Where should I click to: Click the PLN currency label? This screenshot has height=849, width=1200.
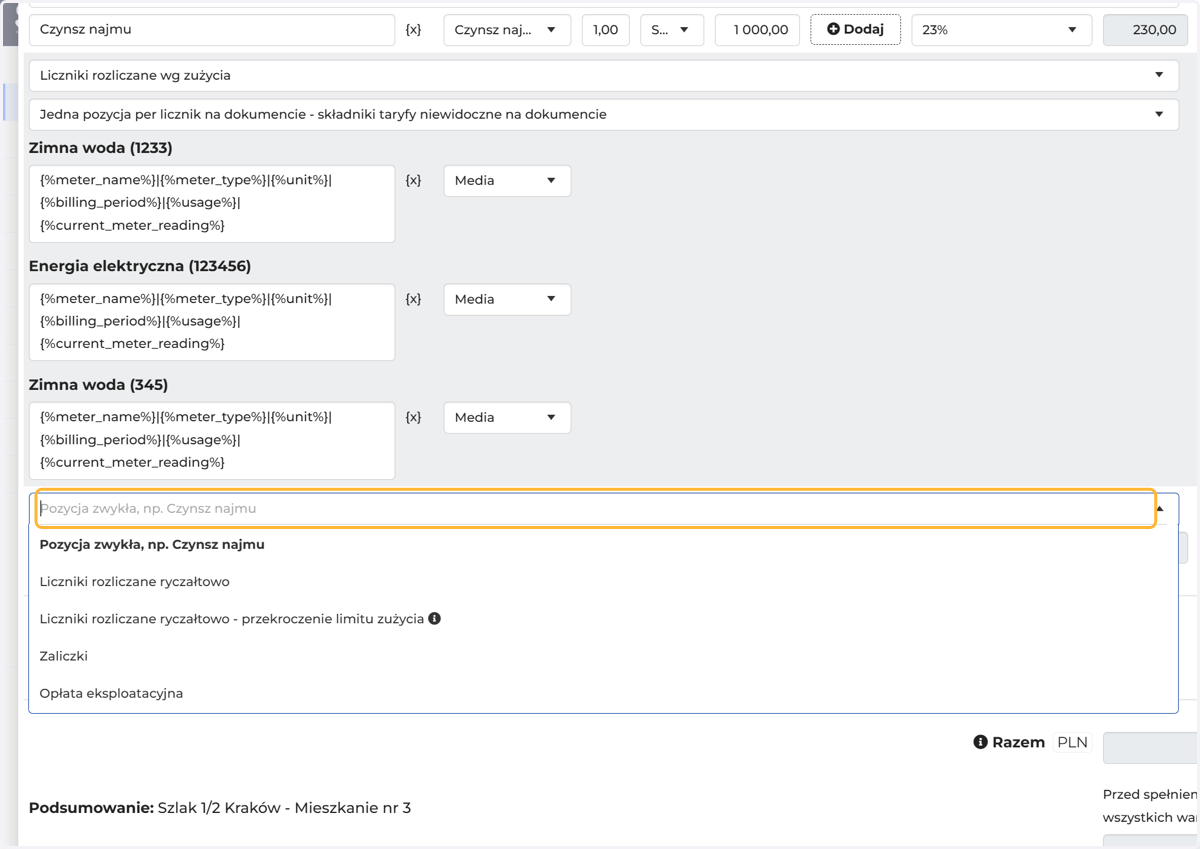[1073, 742]
